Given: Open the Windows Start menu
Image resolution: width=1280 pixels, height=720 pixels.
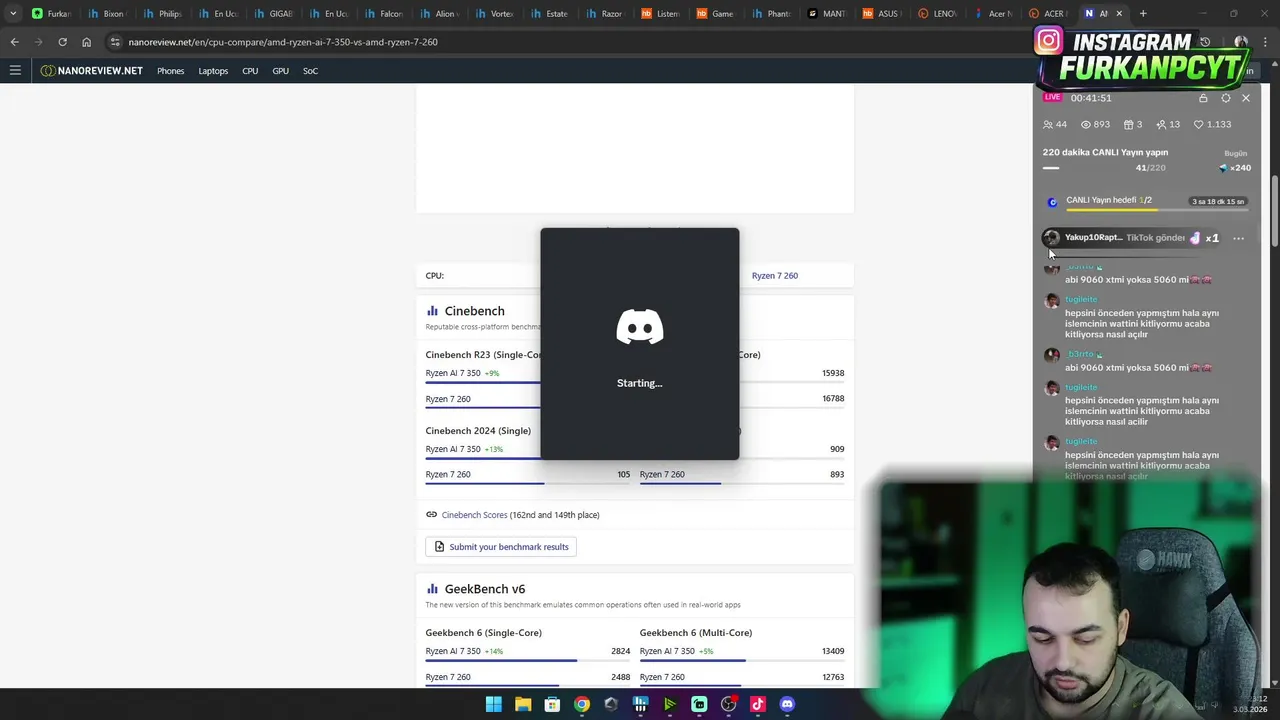Looking at the screenshot, I should [x=493, y=704].
